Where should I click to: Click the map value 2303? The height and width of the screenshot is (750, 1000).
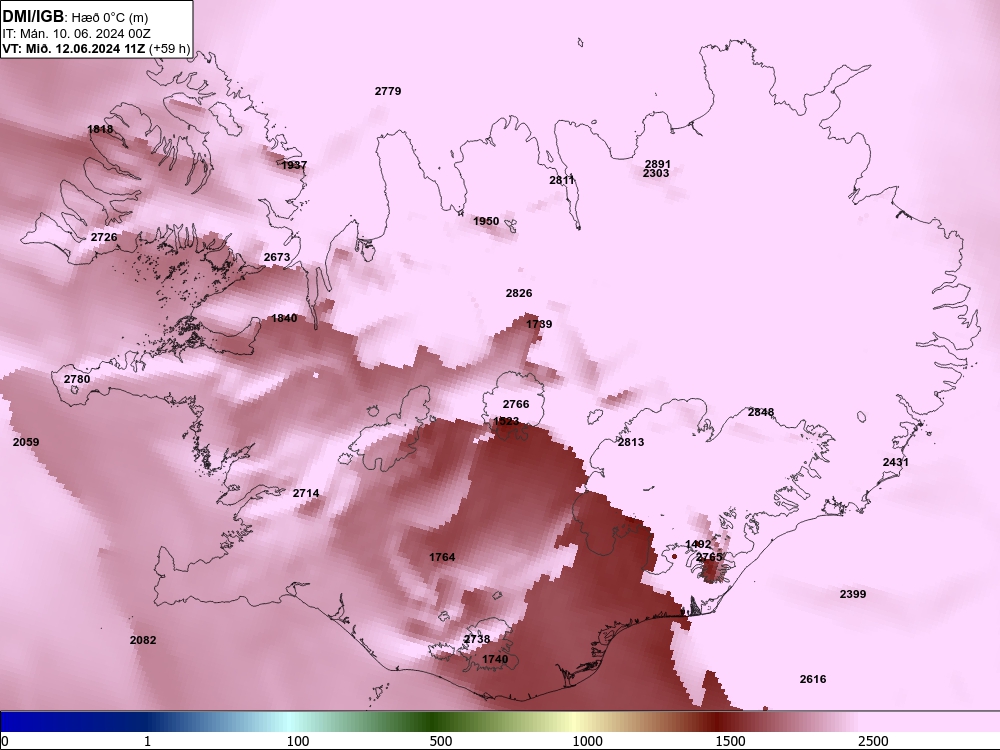pos(656,173)
